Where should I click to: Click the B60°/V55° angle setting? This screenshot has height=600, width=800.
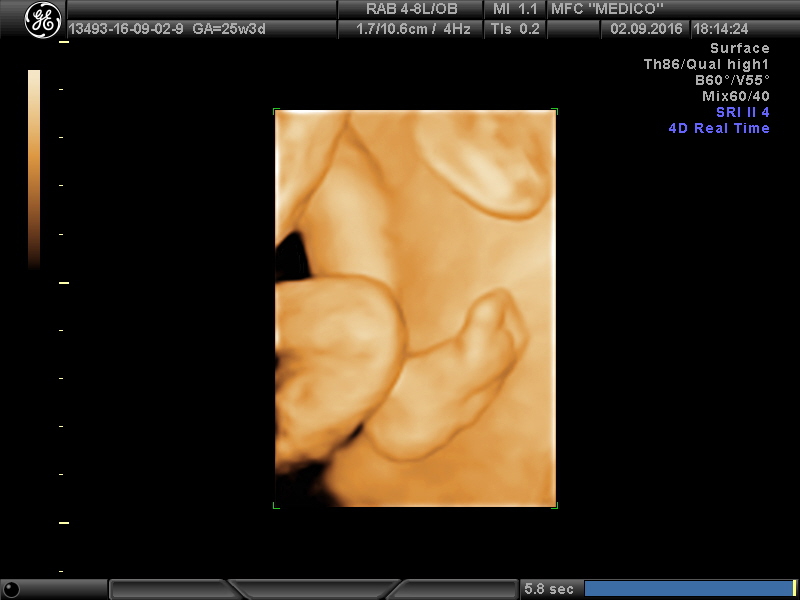[732, 80]
